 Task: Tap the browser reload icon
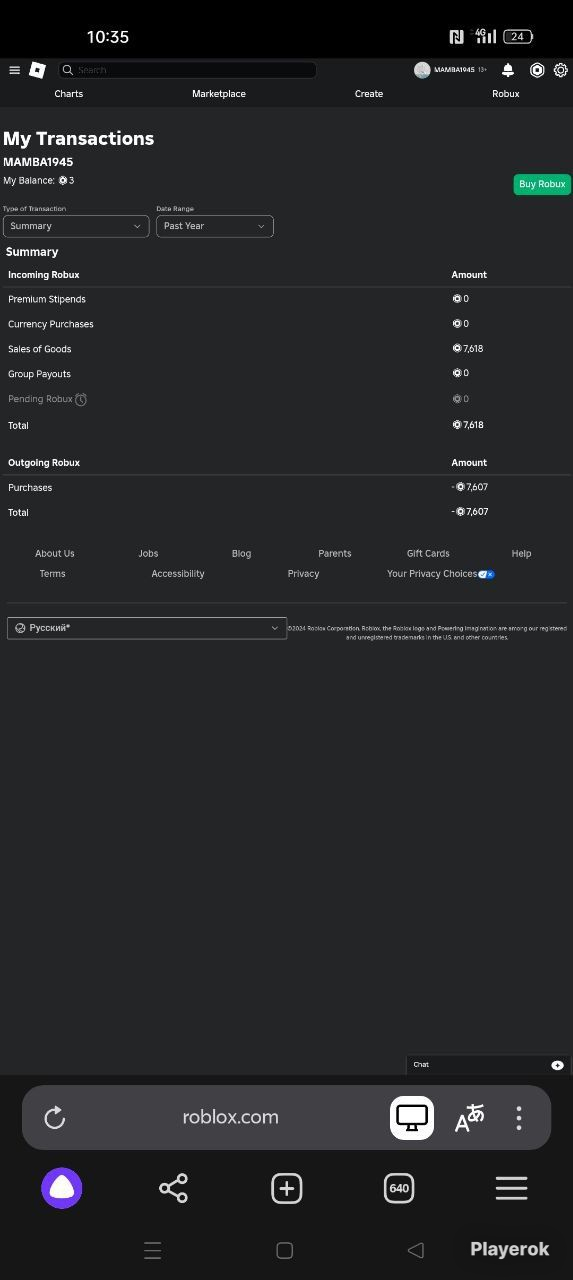coord(55,1117)
